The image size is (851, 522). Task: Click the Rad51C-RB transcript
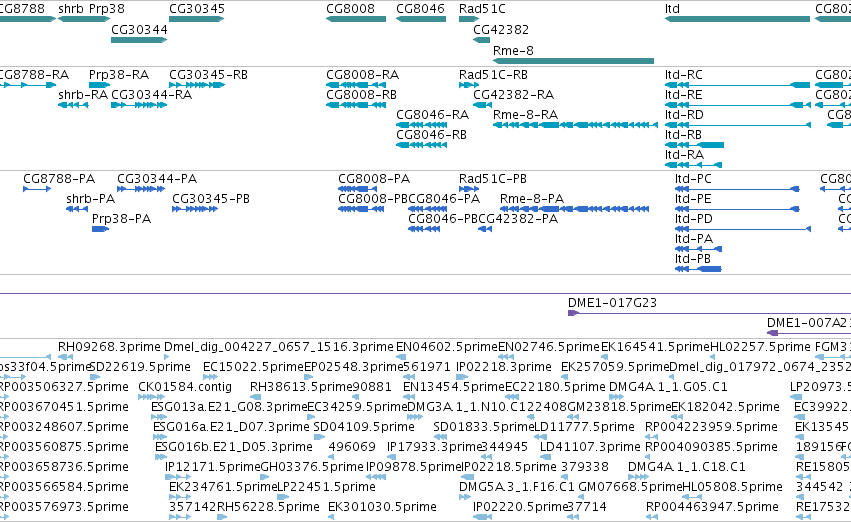coord(469,85)
